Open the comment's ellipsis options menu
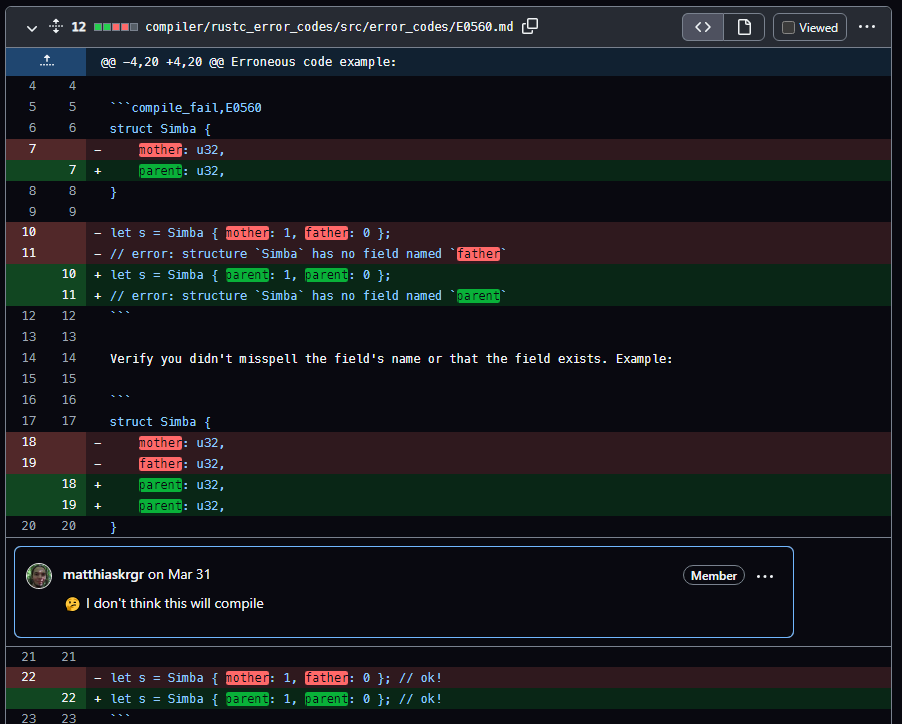The width and height of the screenshot is (902, 724). [x=765, y=576]
